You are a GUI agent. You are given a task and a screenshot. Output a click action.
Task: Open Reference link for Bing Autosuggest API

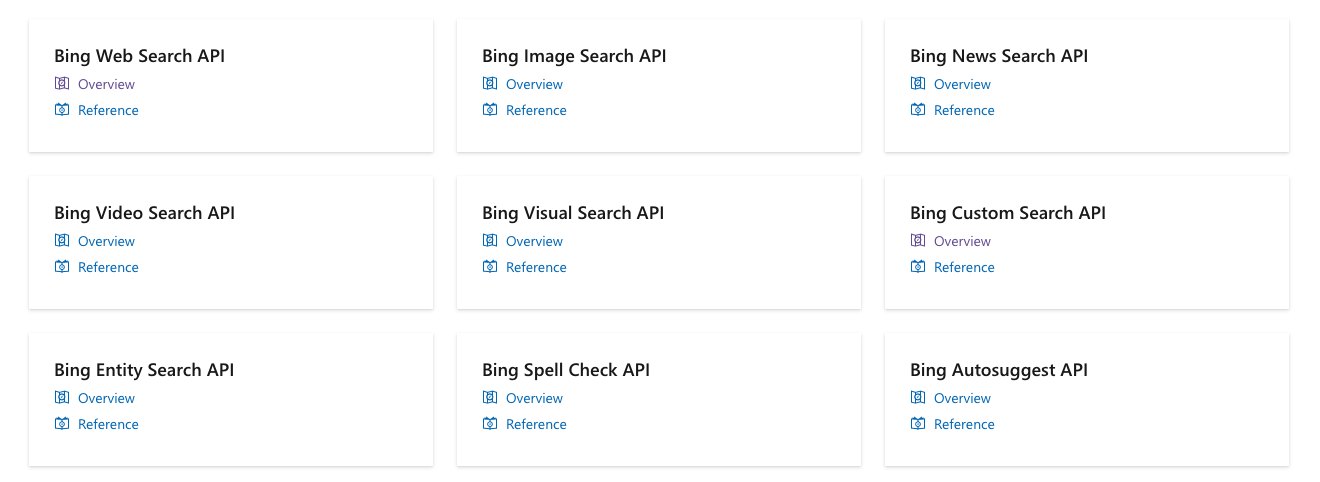[964, 424]
